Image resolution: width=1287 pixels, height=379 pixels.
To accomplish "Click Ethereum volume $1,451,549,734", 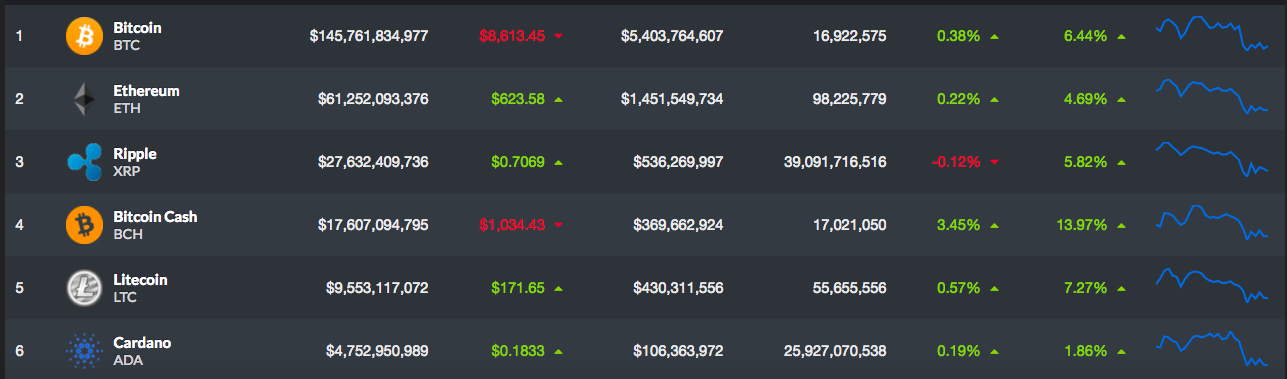I will [672, 99].
